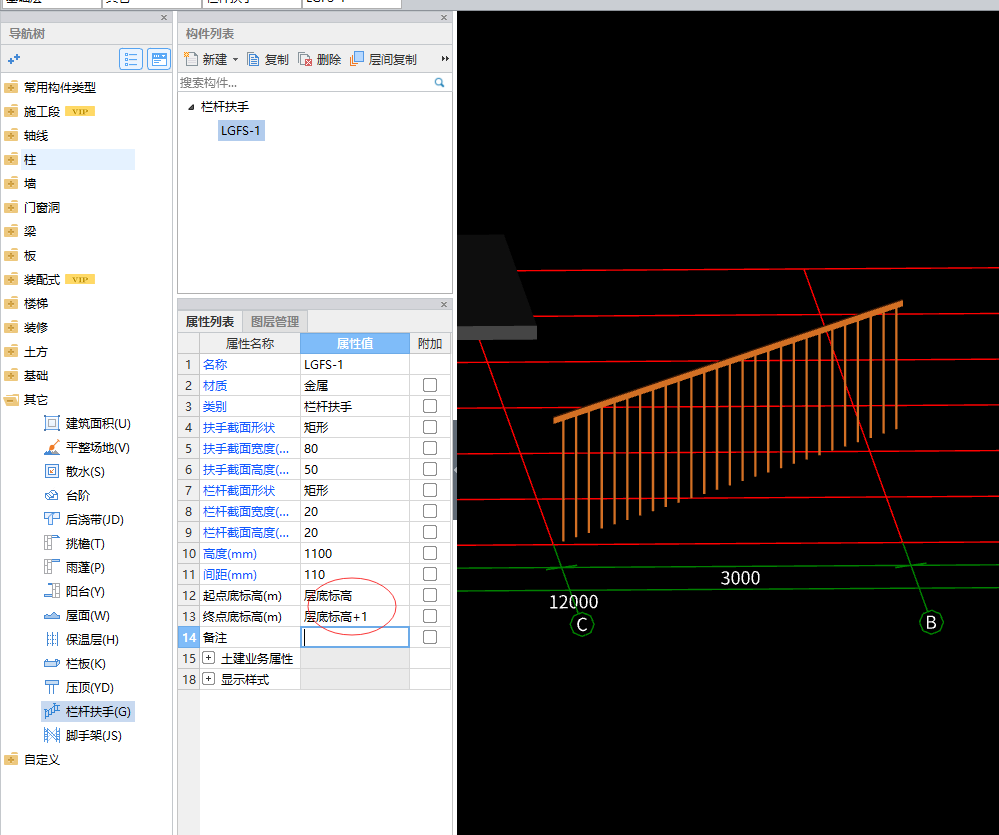Select 屋面(W) component
The image size is (999, 835).
pyautogui.click(x=77, y=615)
